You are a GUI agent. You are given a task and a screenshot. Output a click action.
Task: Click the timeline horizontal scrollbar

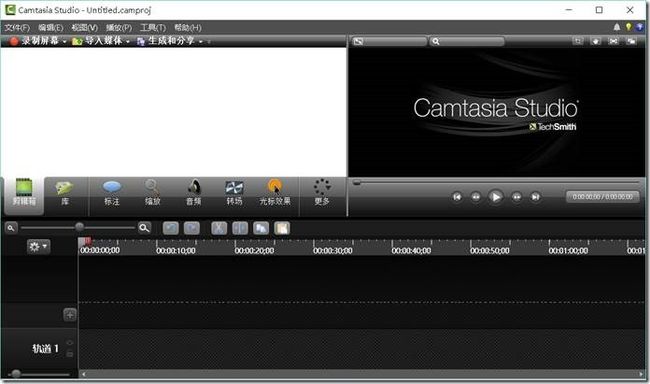362,374
